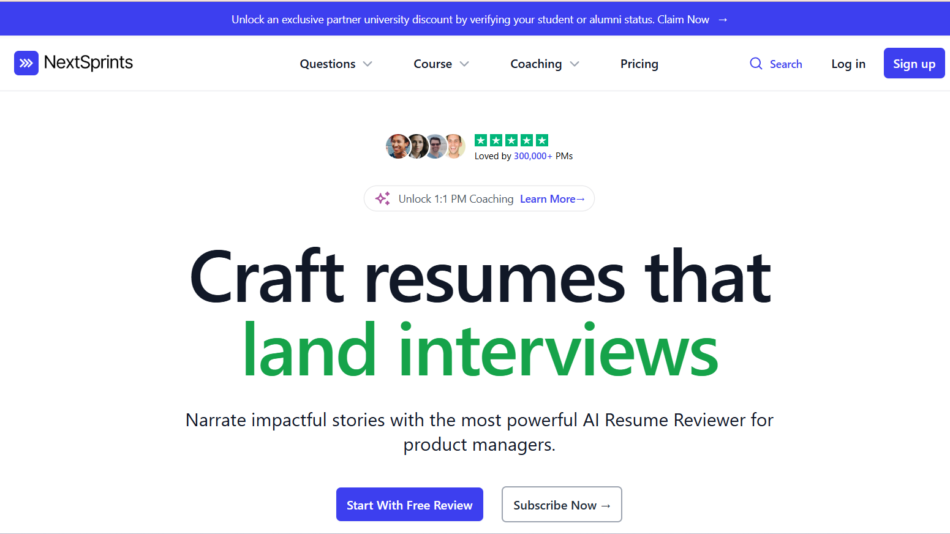This screenshot has width=950, height=534.
Task: Click the 'Narrate impactful stories' subtitle text
Action: coord(479,432)
